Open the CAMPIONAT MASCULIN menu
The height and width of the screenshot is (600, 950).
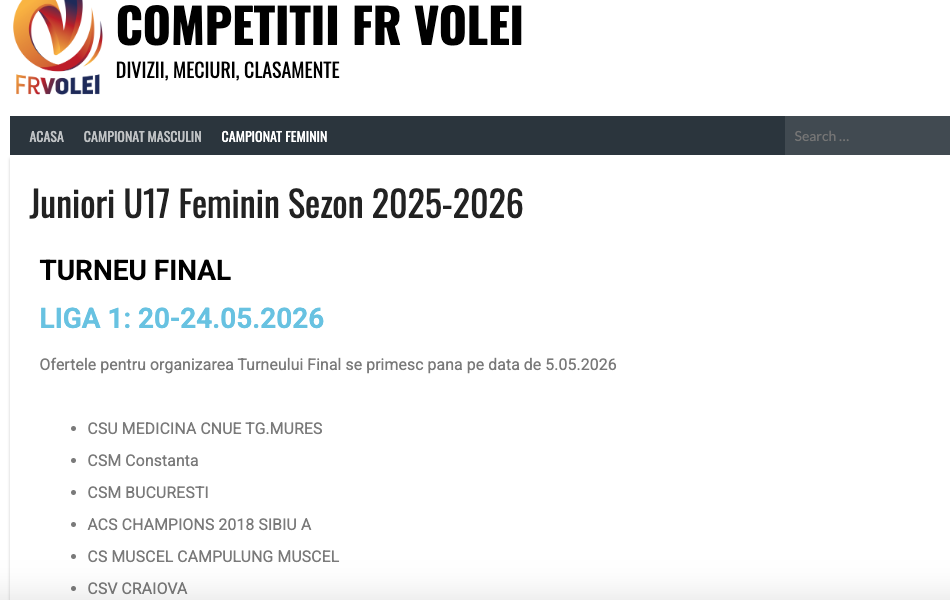coord(142,136)
